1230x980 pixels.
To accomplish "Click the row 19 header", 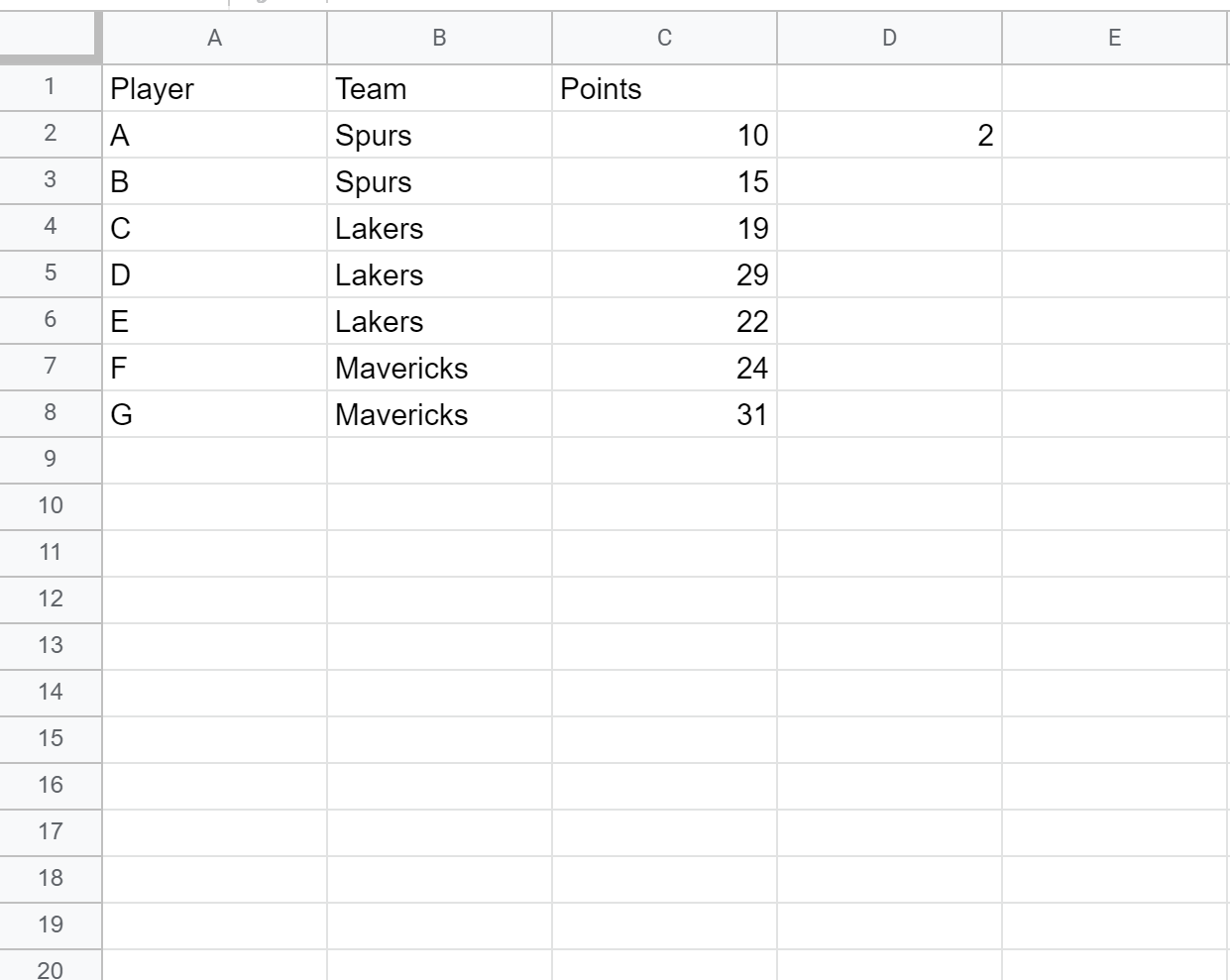I will point(50,926).
